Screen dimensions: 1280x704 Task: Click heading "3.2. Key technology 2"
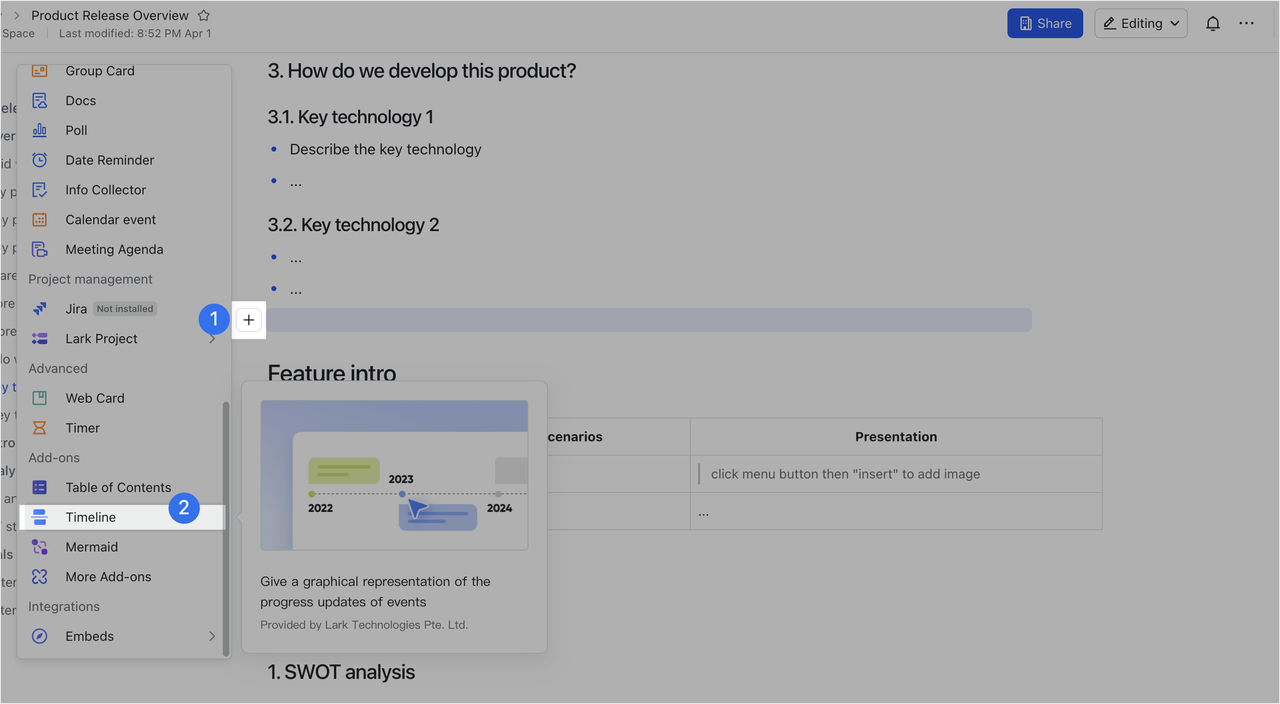click(353, 225)
